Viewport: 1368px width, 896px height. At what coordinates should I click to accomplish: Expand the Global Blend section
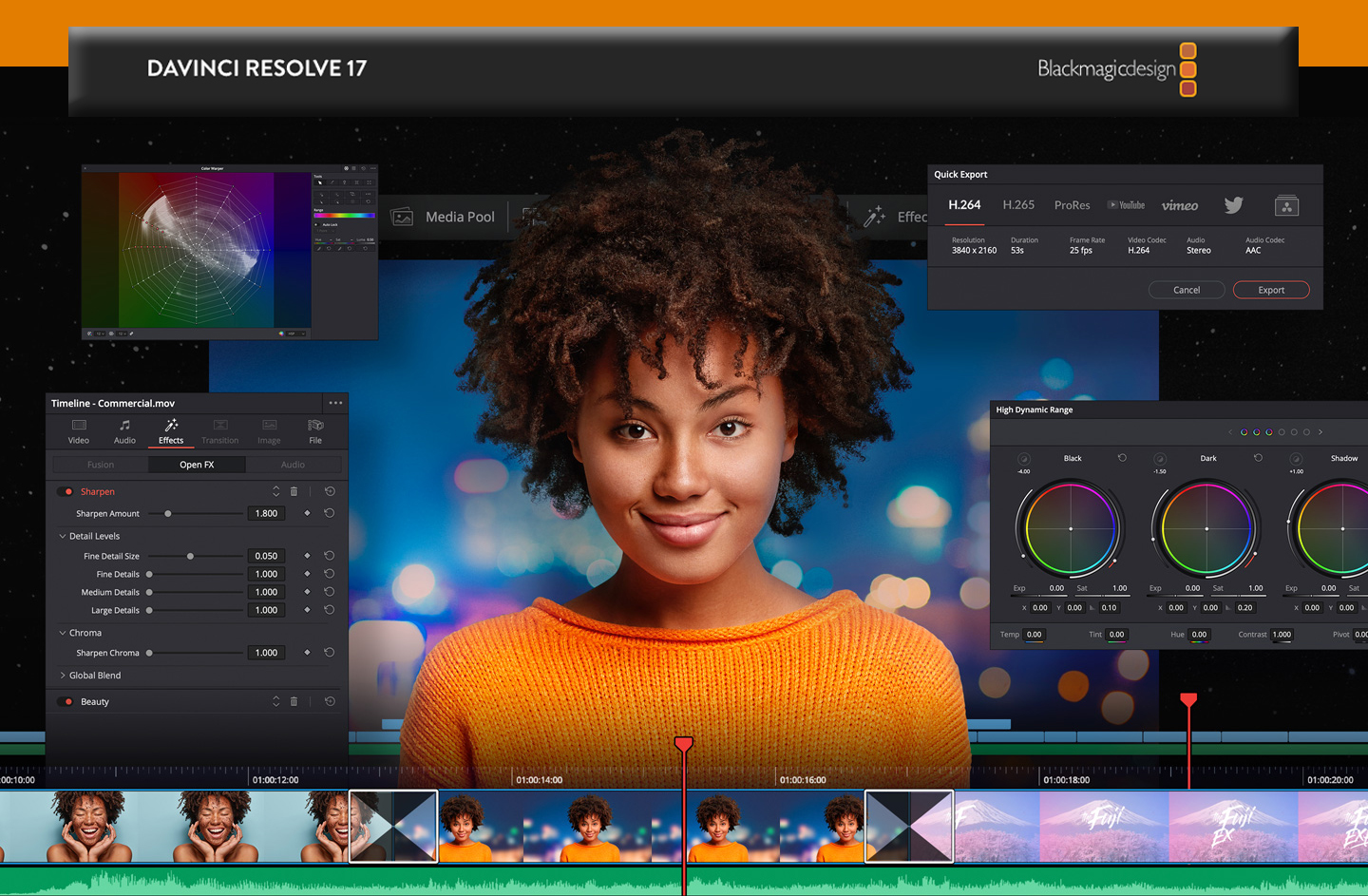[x=63, y=676]
